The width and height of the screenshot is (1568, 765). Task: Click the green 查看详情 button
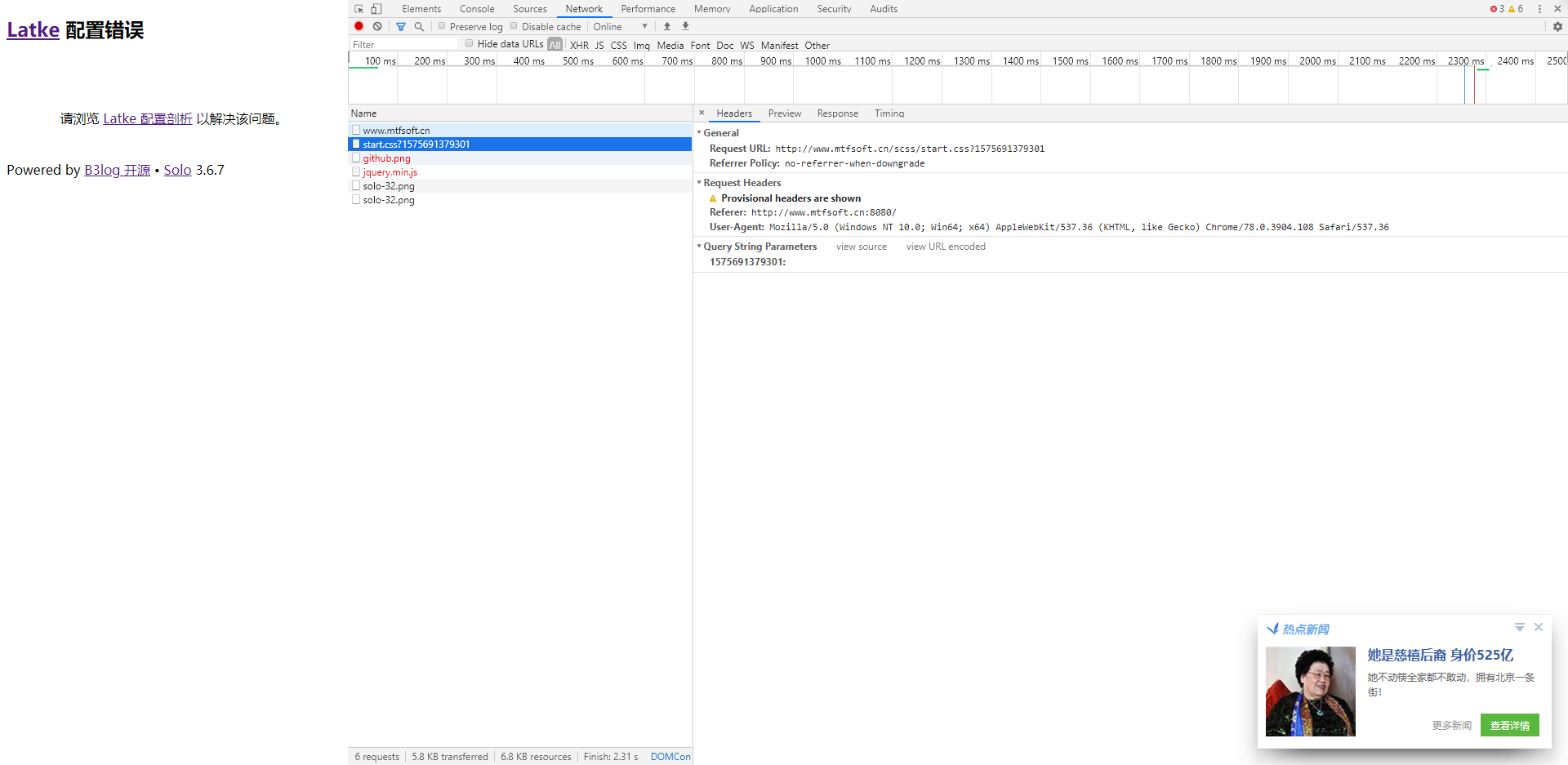point(1509,725)
